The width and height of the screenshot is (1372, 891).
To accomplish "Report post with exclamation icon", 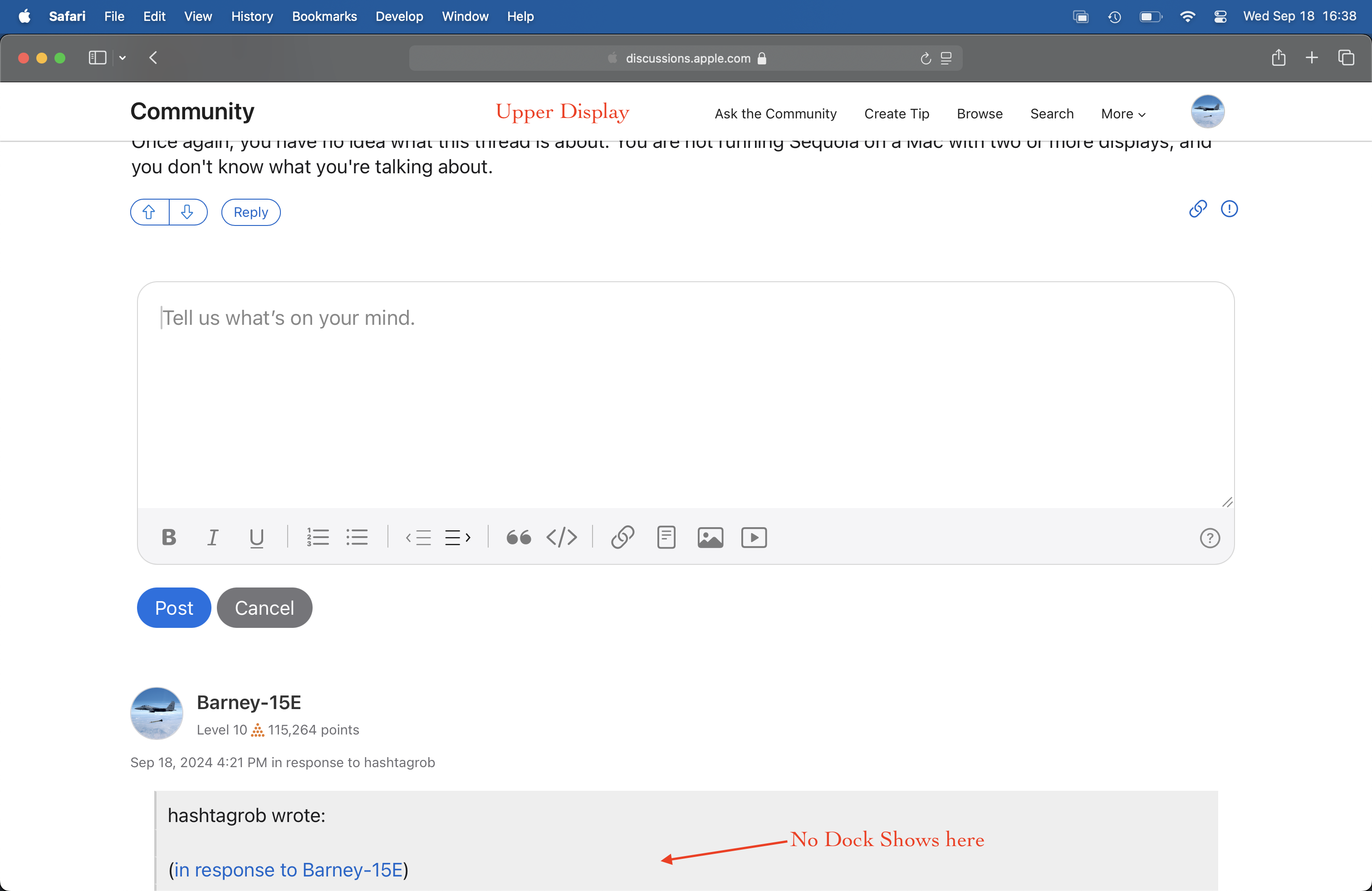I will click(1229, 209).
